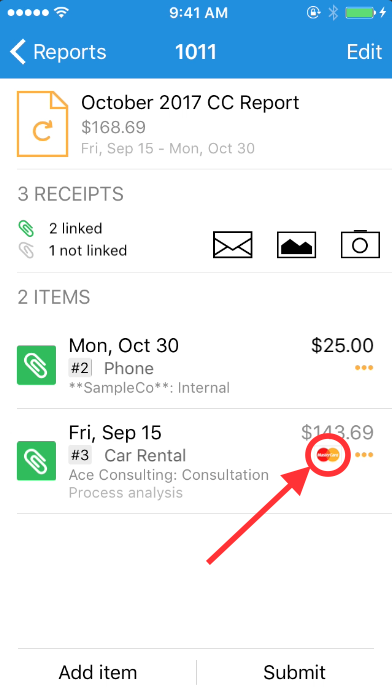Tap the orange report refresh document icon
Image resolution: width=392 pixels, height=695 pixels.
43,124
